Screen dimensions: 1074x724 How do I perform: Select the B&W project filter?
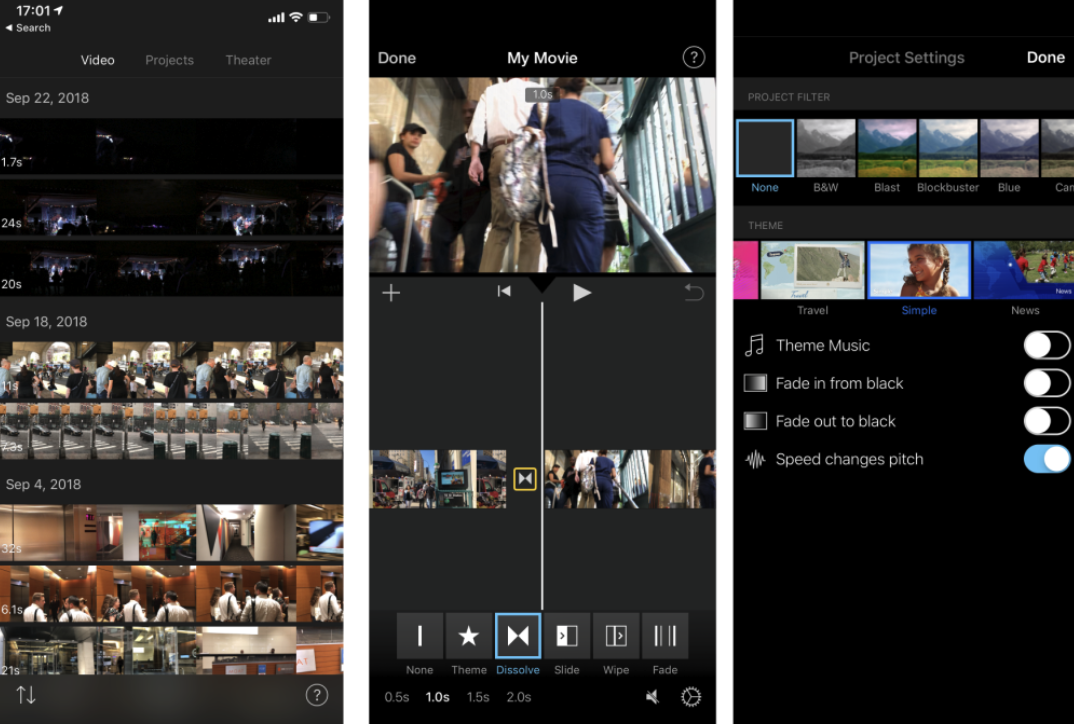825,148
